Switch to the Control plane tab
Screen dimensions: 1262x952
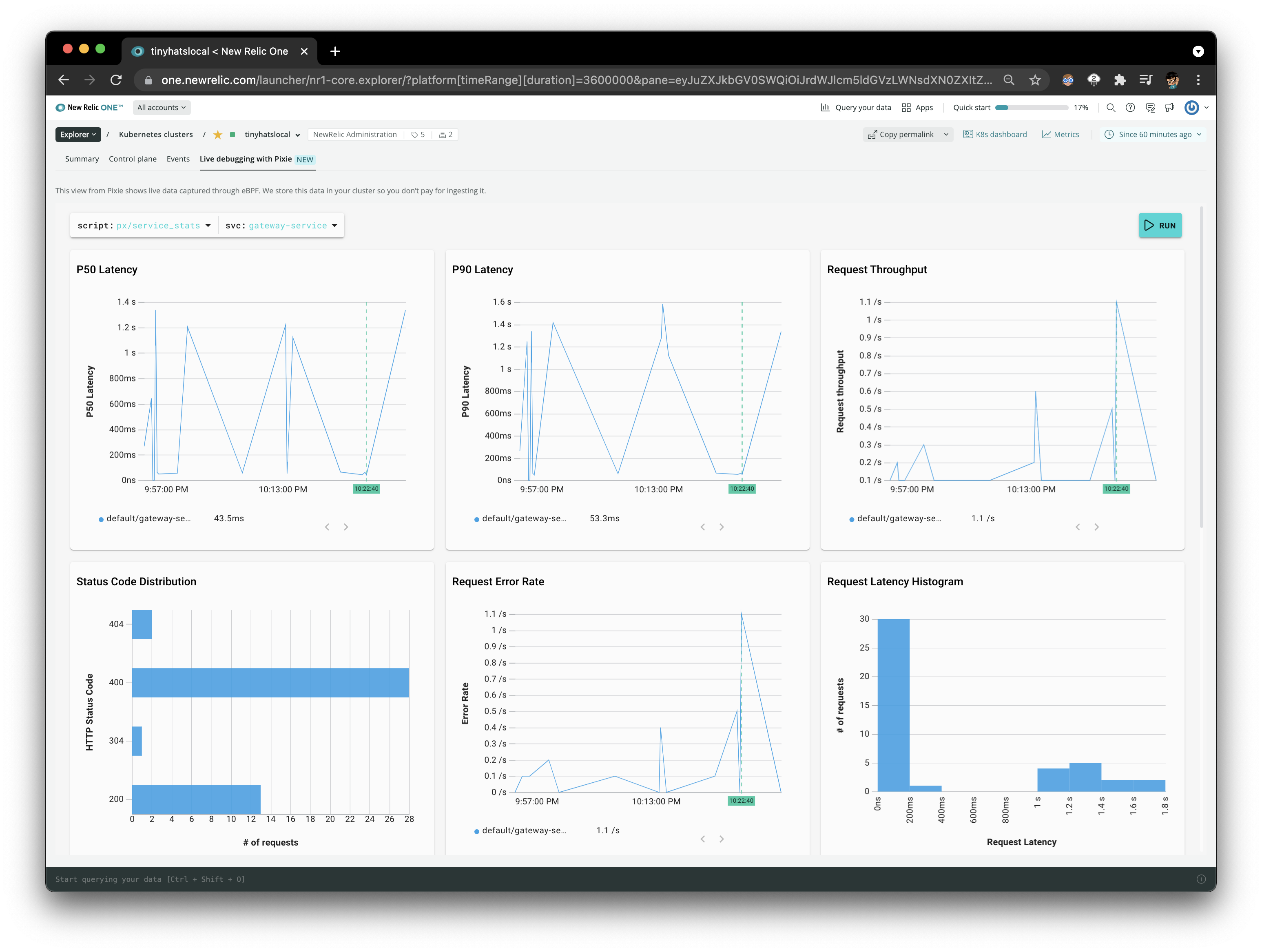pos(133,159)
